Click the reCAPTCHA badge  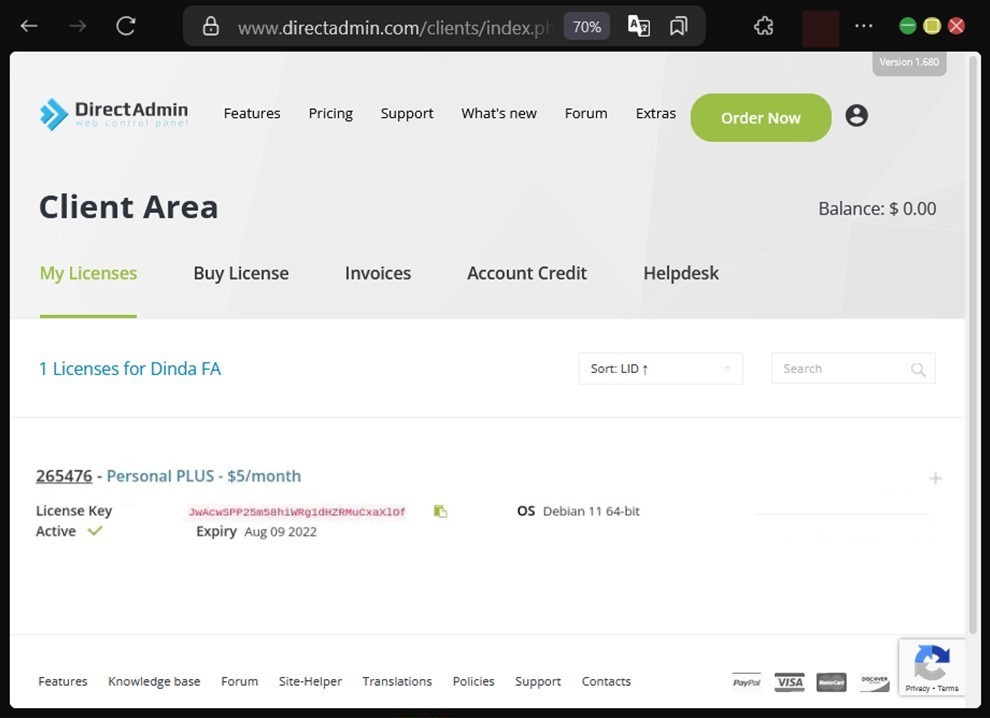pos(931,667)
